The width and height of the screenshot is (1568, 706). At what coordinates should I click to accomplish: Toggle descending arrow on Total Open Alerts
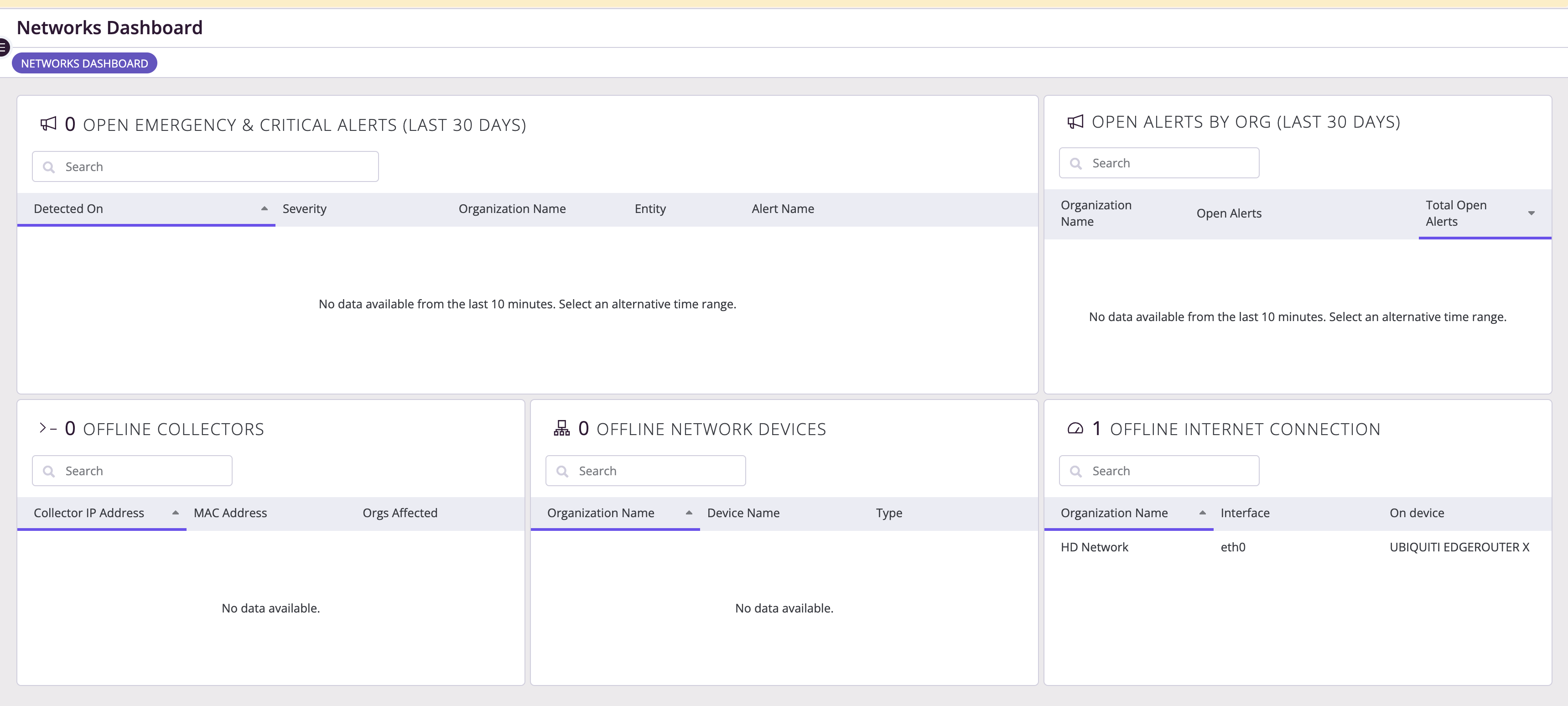tap(1532, 213)
